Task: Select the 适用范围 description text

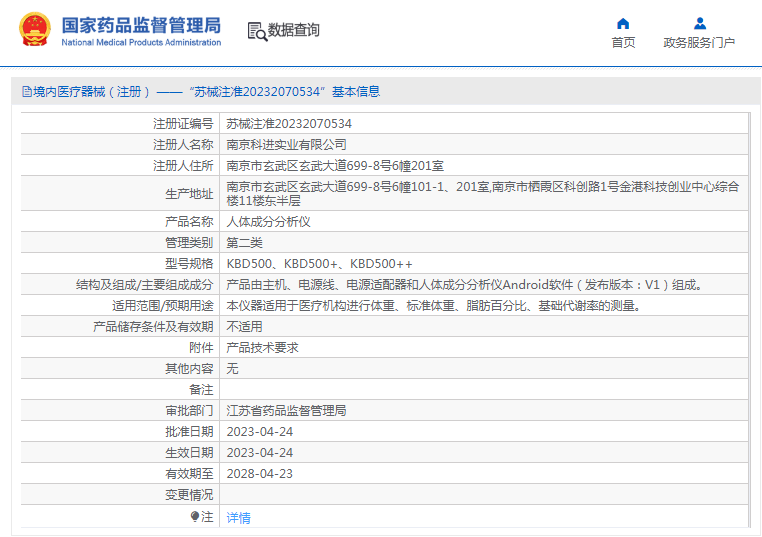Action: click(x=434, y=306)
